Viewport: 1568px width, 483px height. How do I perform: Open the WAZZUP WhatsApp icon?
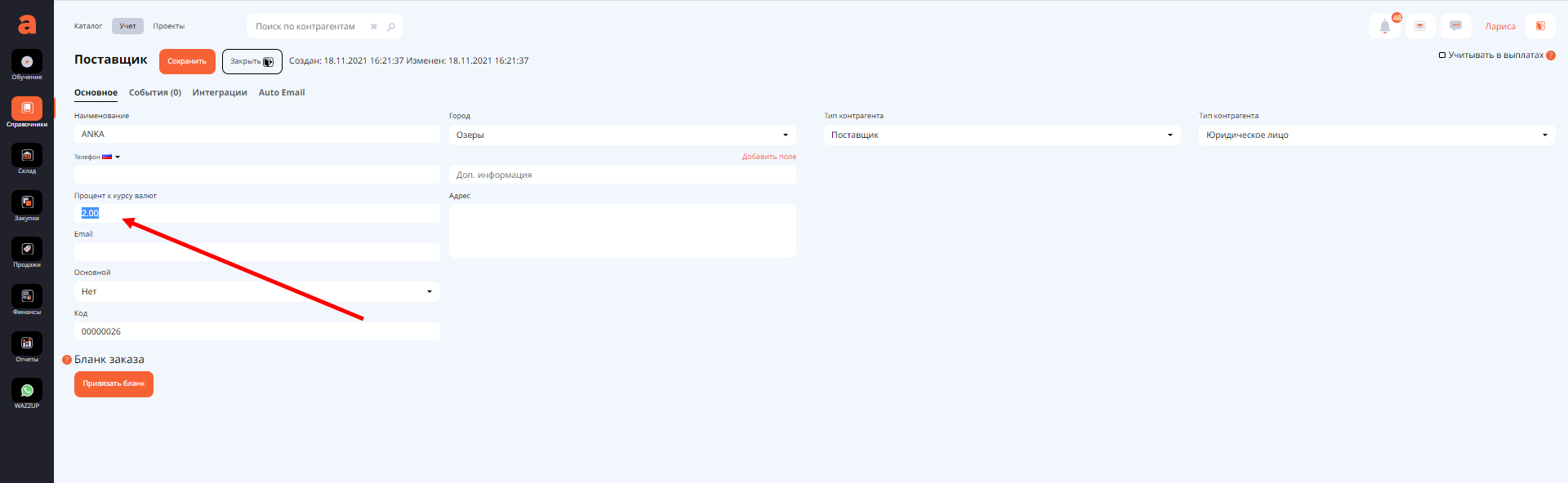coord(27,391)
